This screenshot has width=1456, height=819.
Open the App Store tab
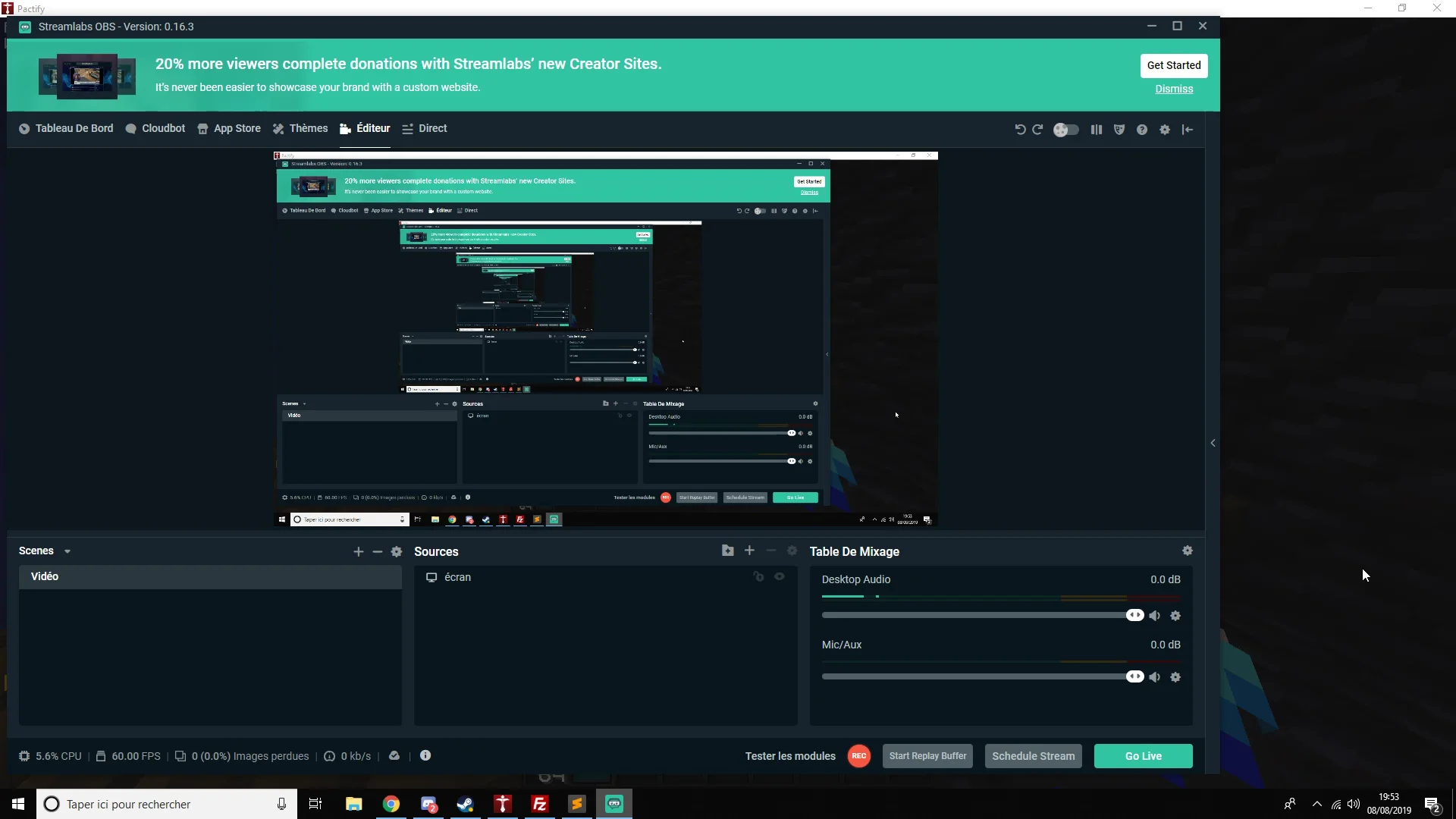[228, 129]
